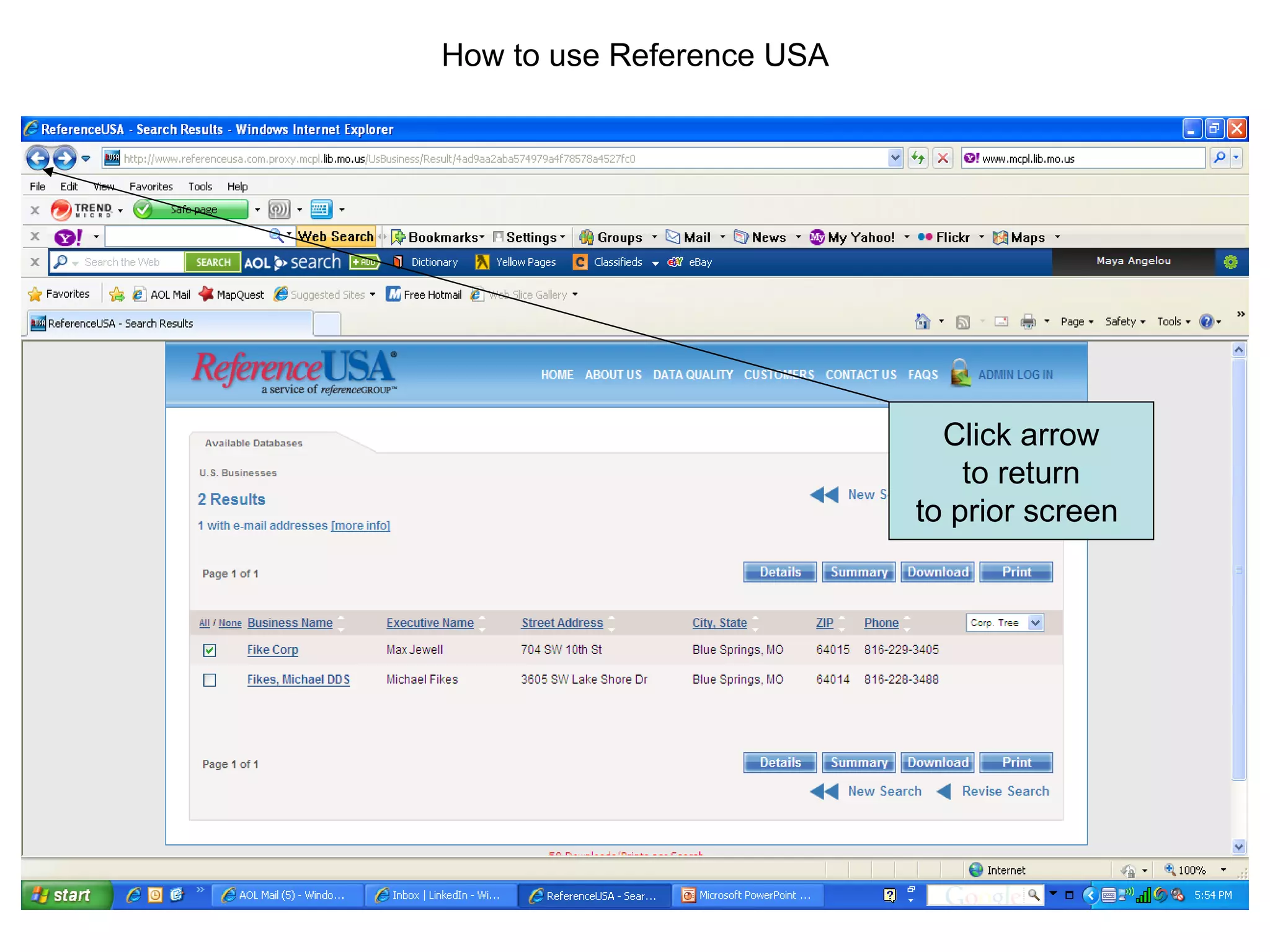Open MapQuest favorite link
Screen dimensions: 1270x952
pyautogui.click(x=232, y=294)
